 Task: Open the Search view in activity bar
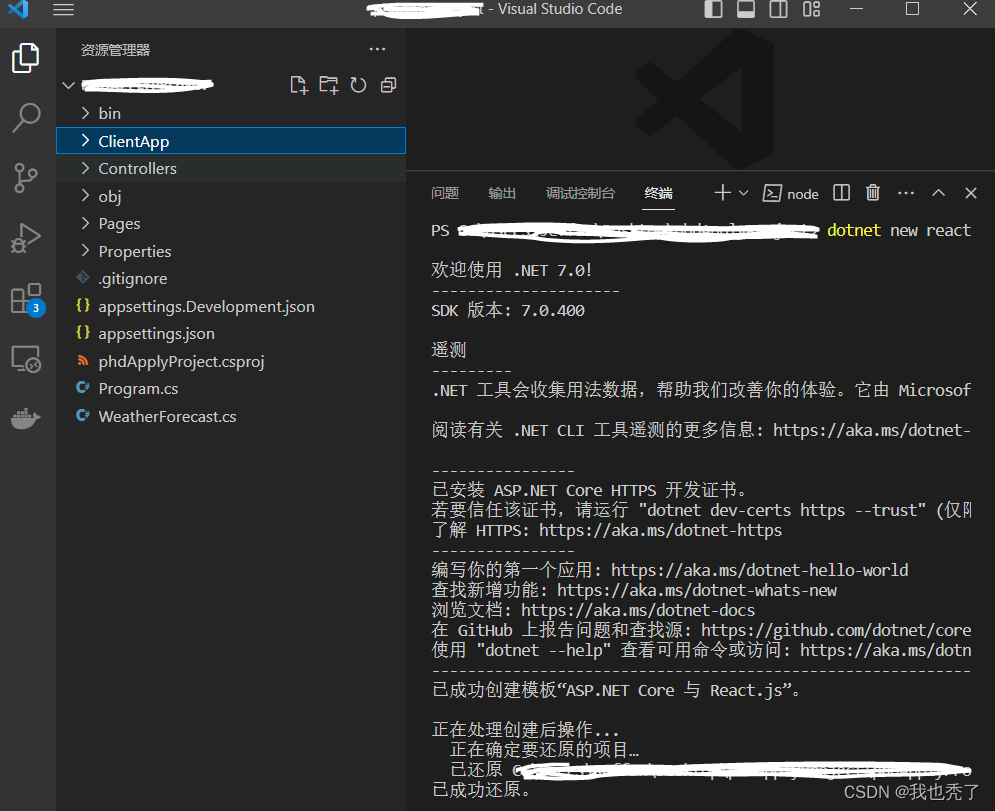[x=26, y=117]
